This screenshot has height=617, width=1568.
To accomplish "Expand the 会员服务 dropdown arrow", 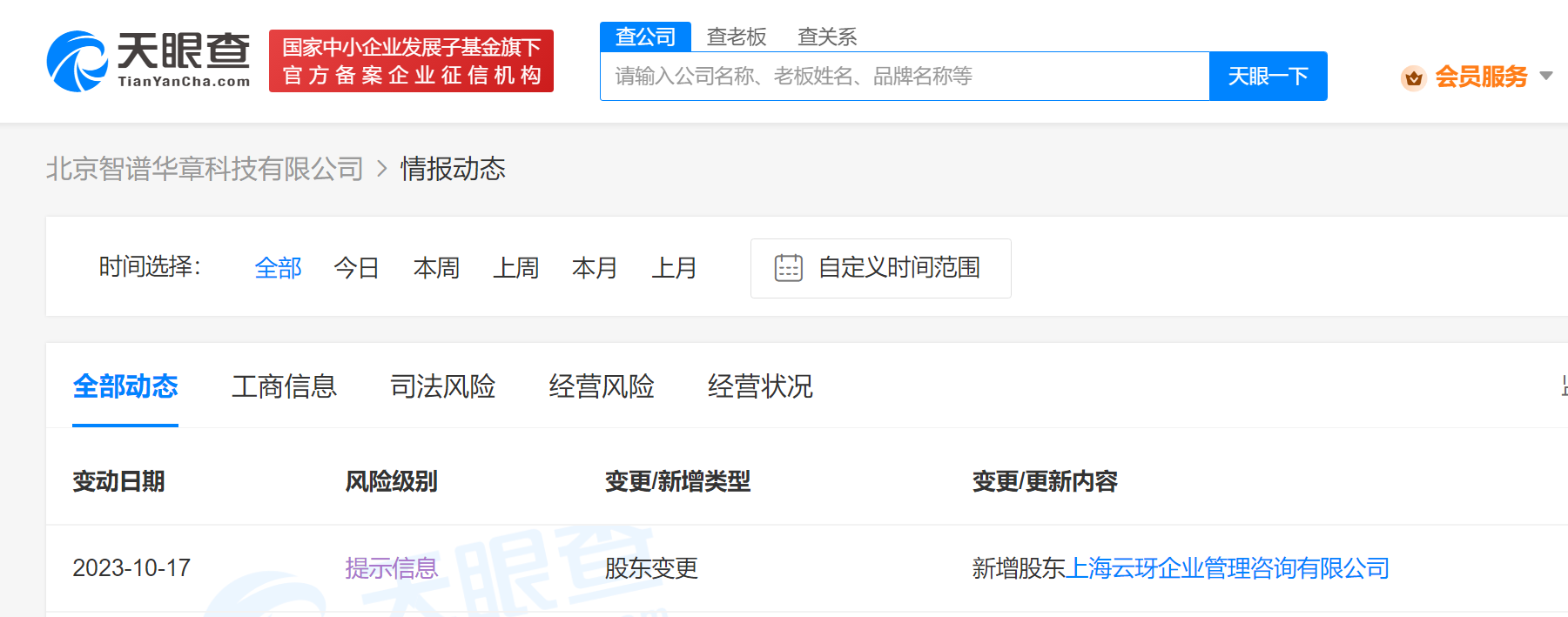I will (1546, 76).
